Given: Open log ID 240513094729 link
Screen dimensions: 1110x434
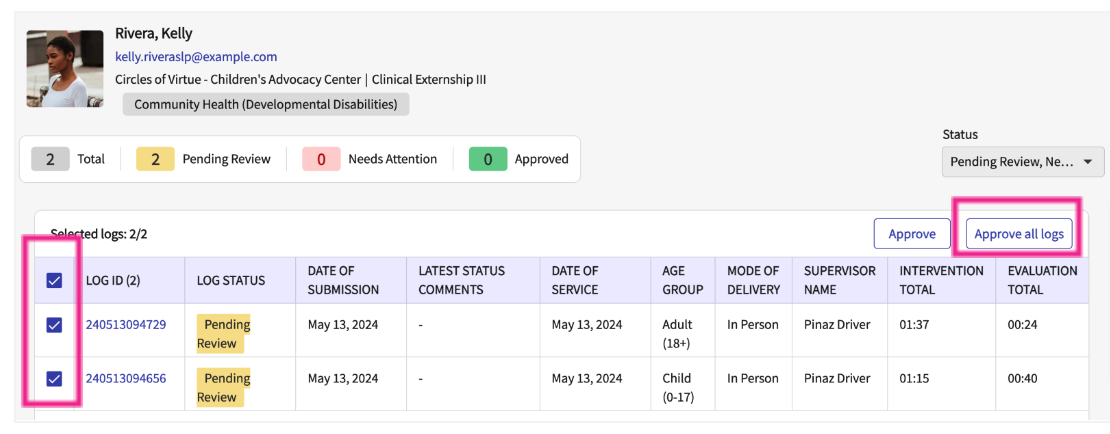Looking at the screenshot, I should point(126,325).
